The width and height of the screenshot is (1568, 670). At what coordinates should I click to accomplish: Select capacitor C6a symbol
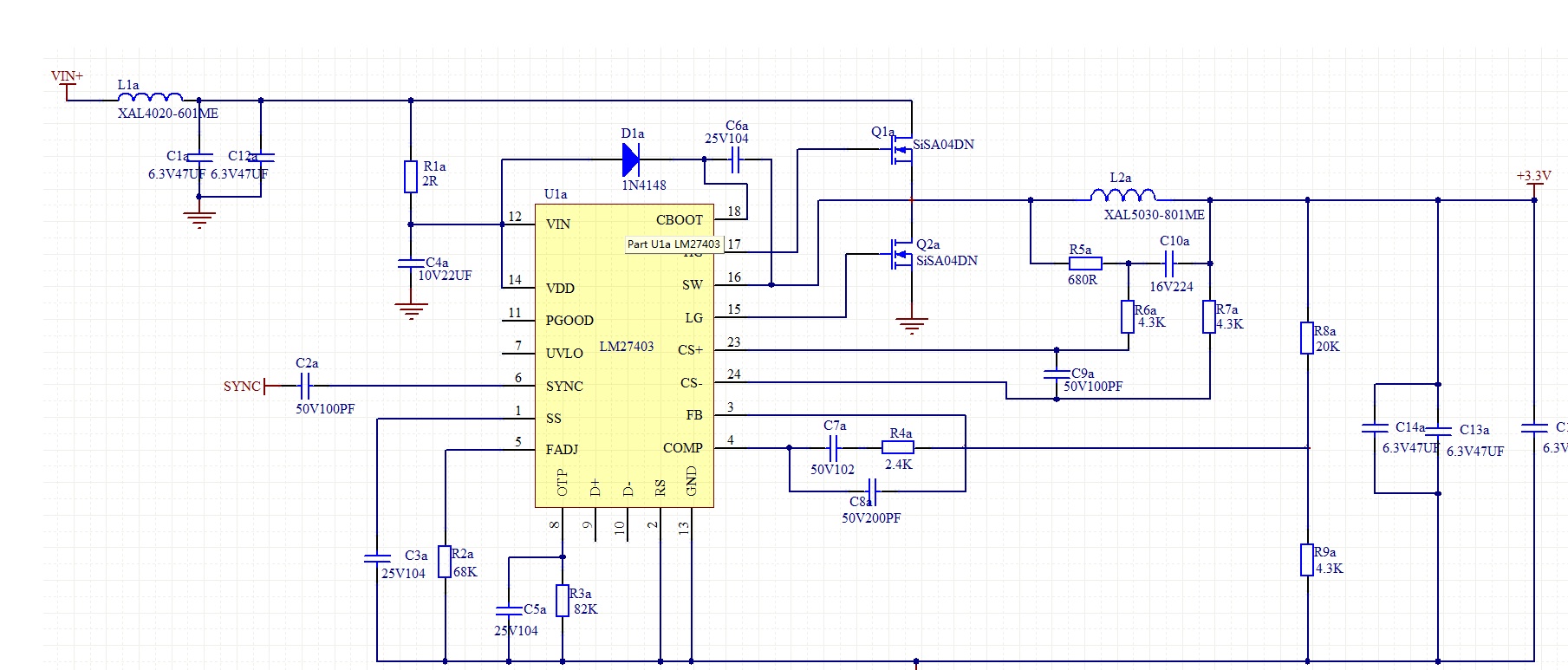735,159
